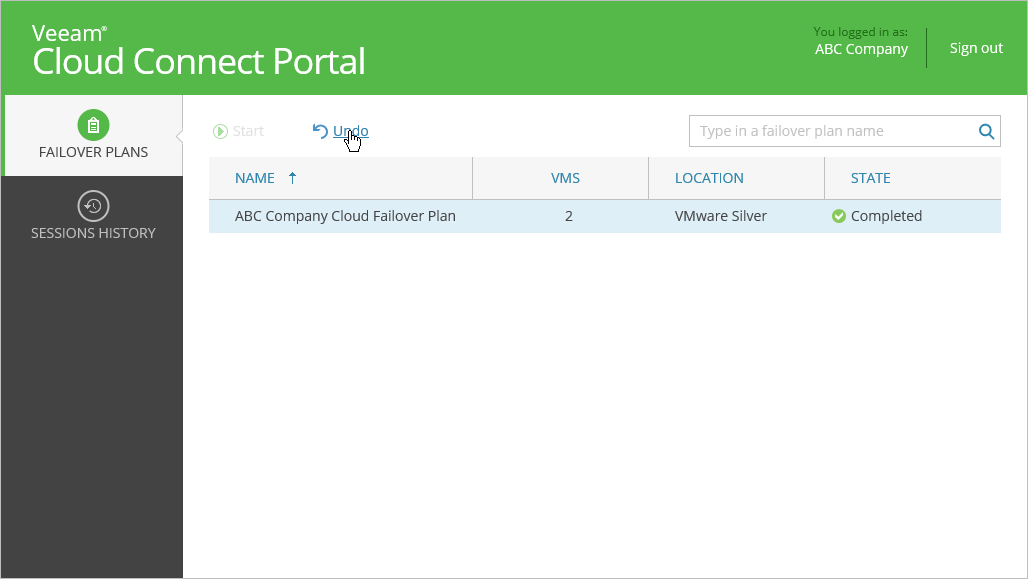Click the Failover Plans clipboard icon
The width and height of the screenshot is (1028, 579).
pyautogui.click(x=93, y=125)
